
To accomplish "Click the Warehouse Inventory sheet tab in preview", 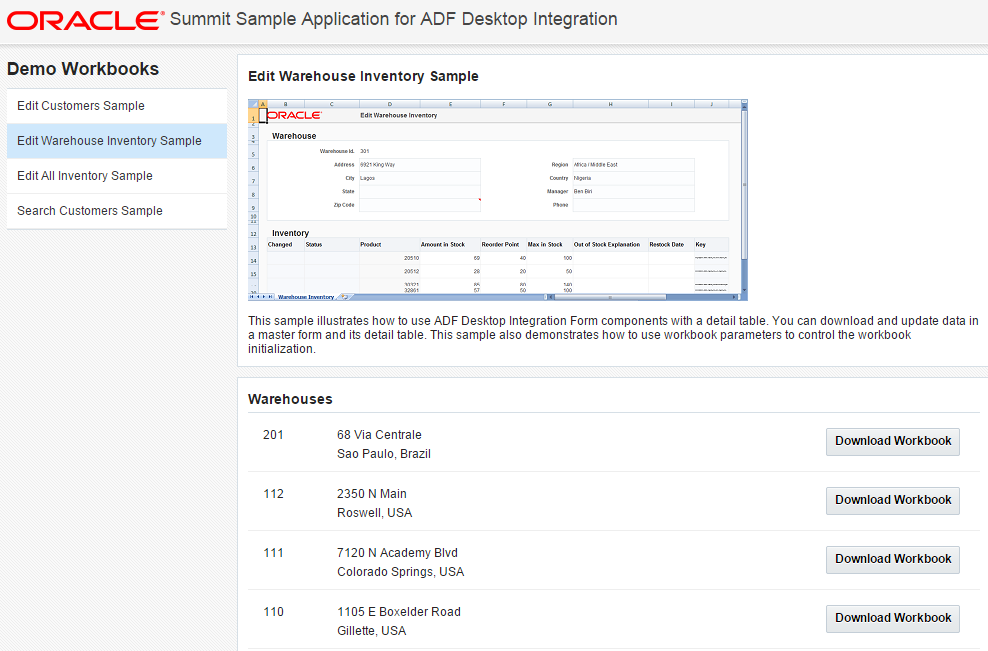I will [x=306, y=297].
